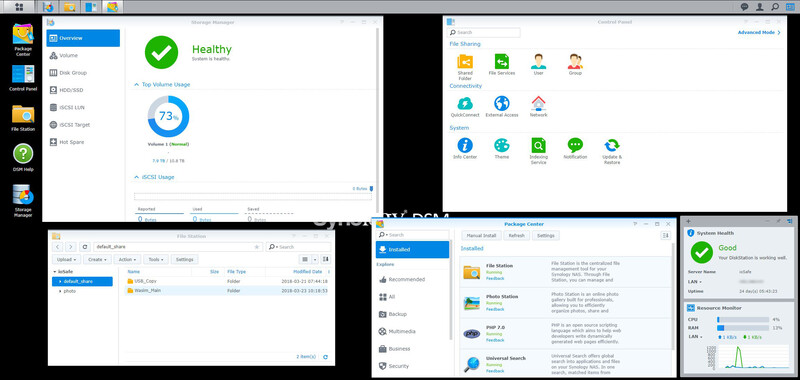Go back in File Station navigation
800x380 pixels.
tap(58, 247)
